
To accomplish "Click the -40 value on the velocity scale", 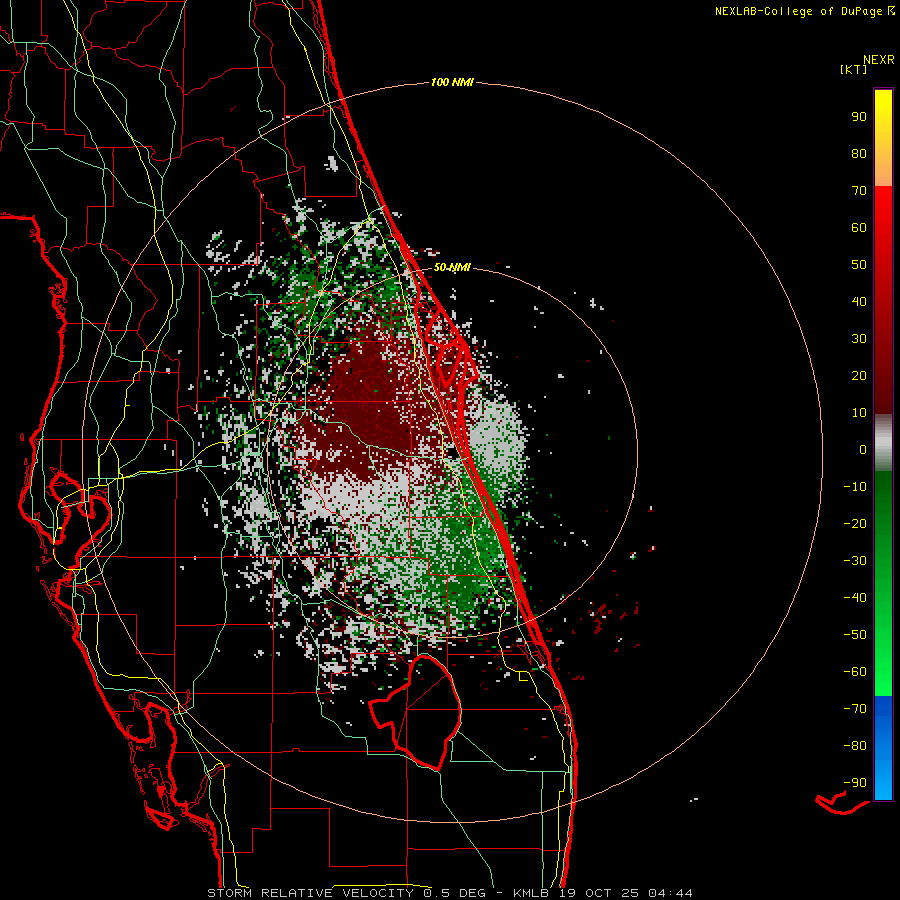I will (855, 598).
